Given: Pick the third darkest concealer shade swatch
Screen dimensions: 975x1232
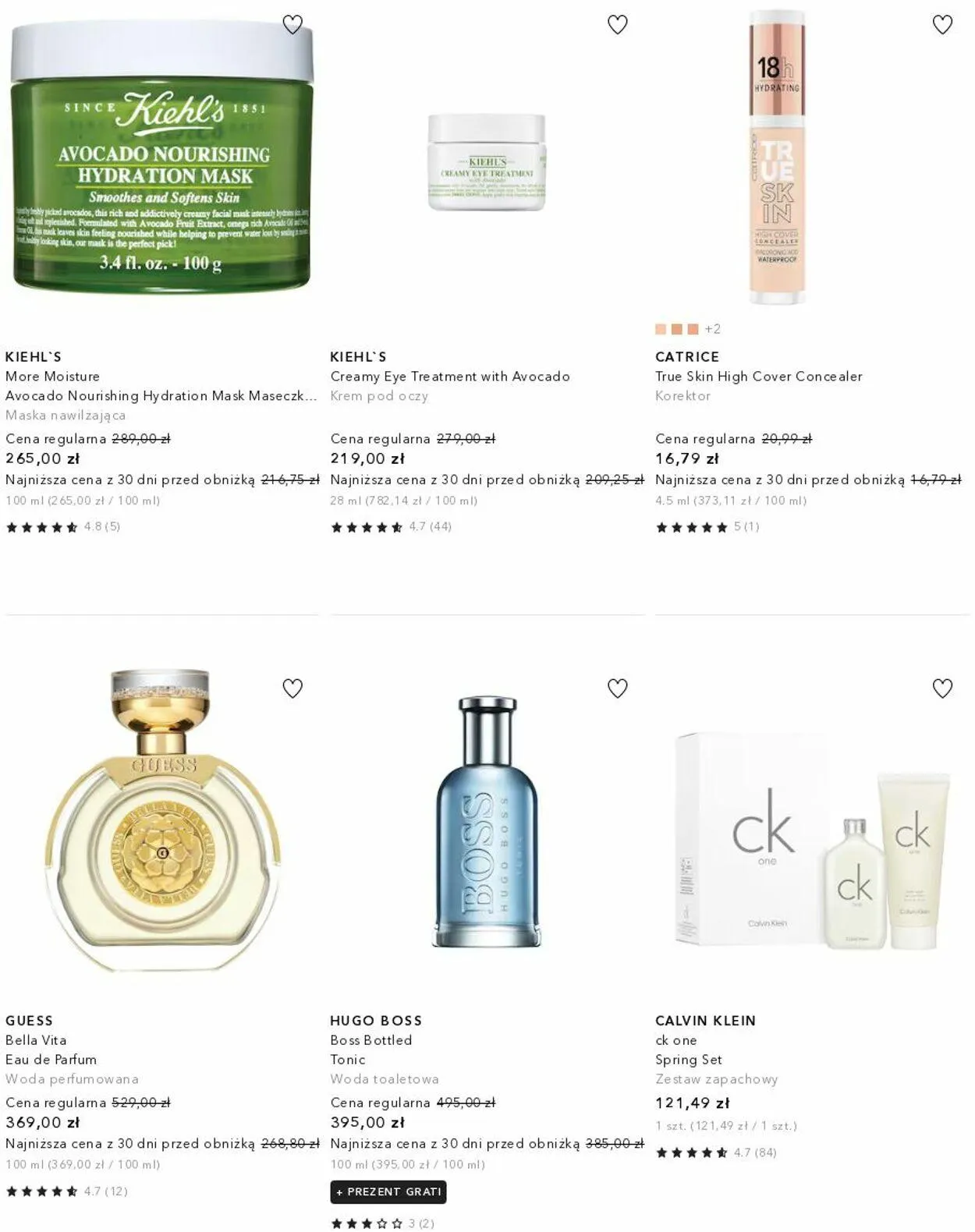Looking at the screenshot, I should (x=693, y=329).
